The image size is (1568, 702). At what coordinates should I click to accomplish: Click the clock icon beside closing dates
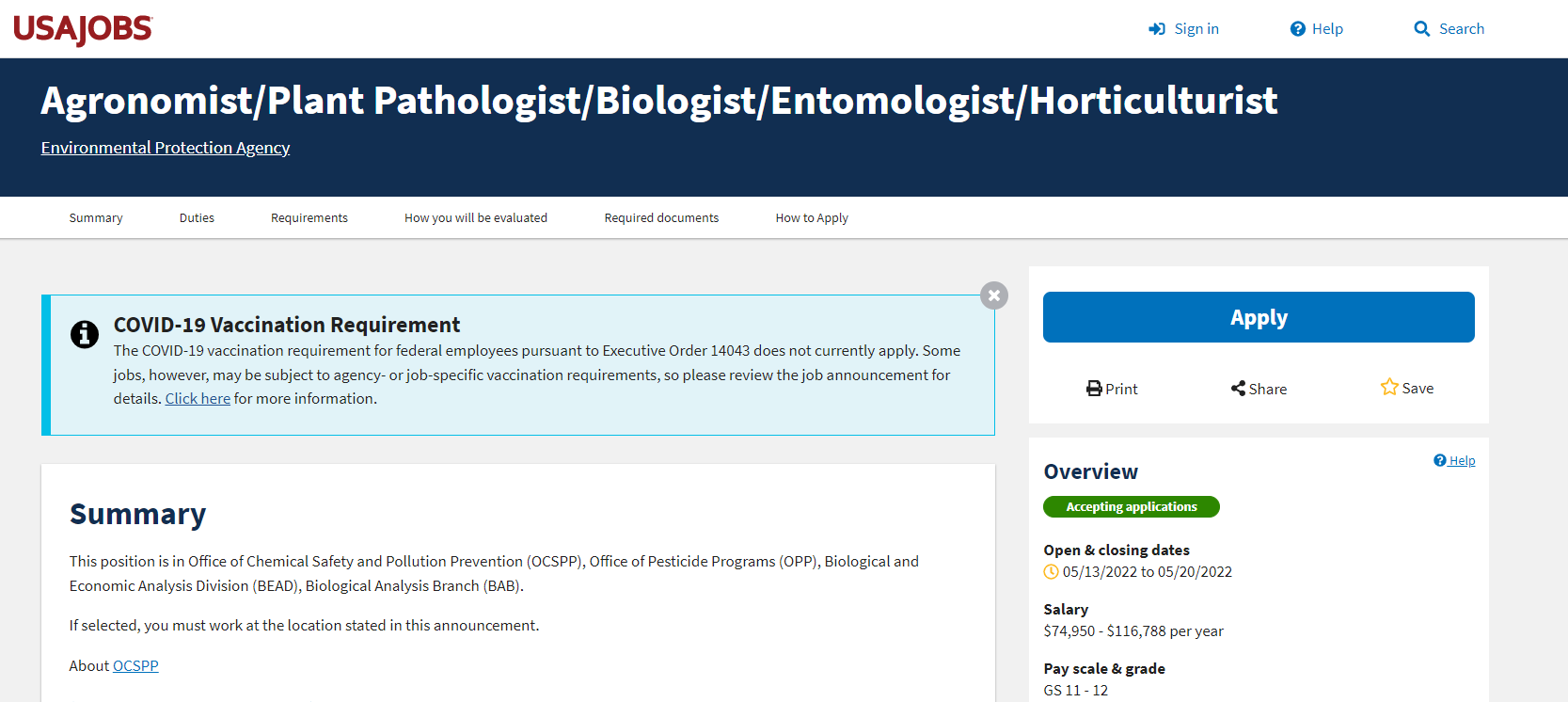[1052, 572]
